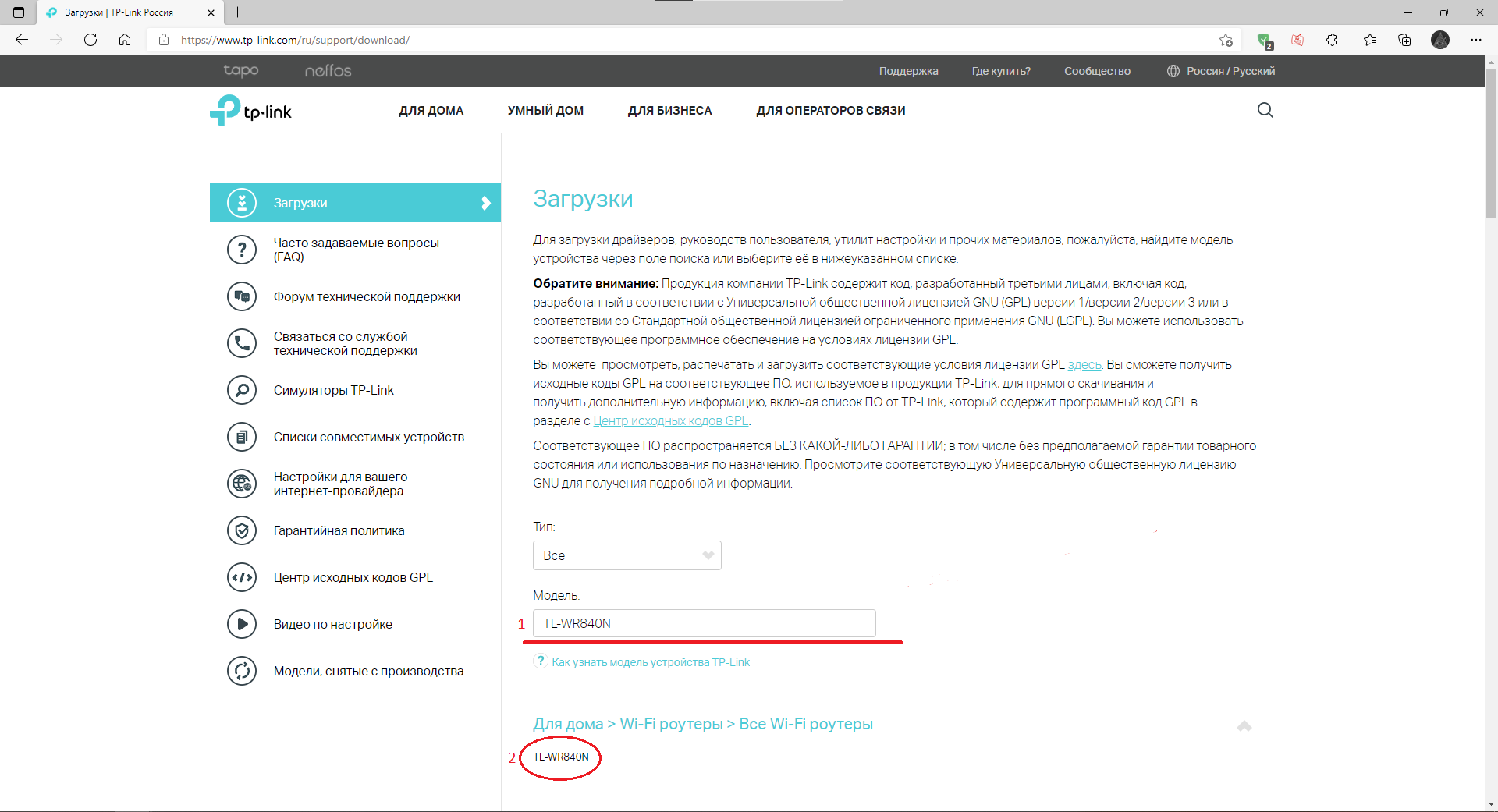Click the setup video play icon
Image resolution: width=1498 pixels, height=812 pixels.
pos(242,624)
